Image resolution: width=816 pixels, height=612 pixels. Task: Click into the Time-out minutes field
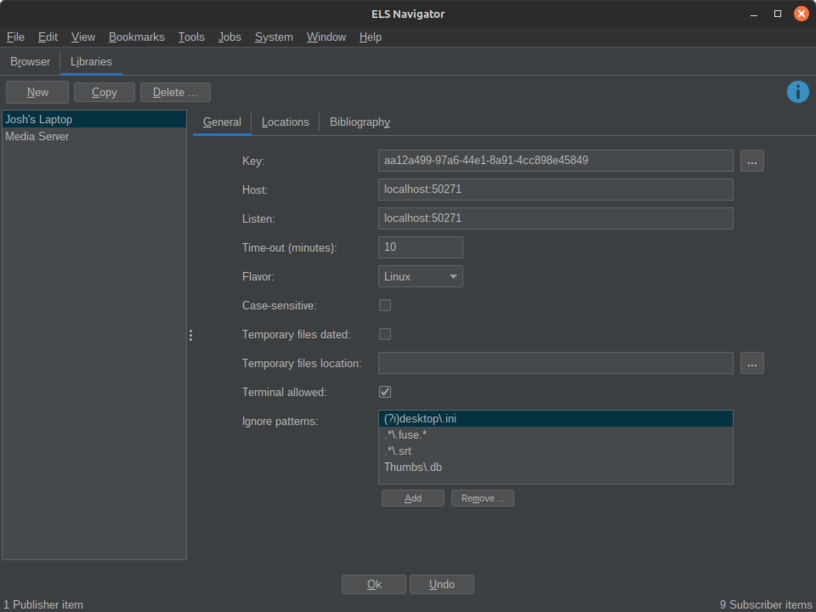pos(420,247)
